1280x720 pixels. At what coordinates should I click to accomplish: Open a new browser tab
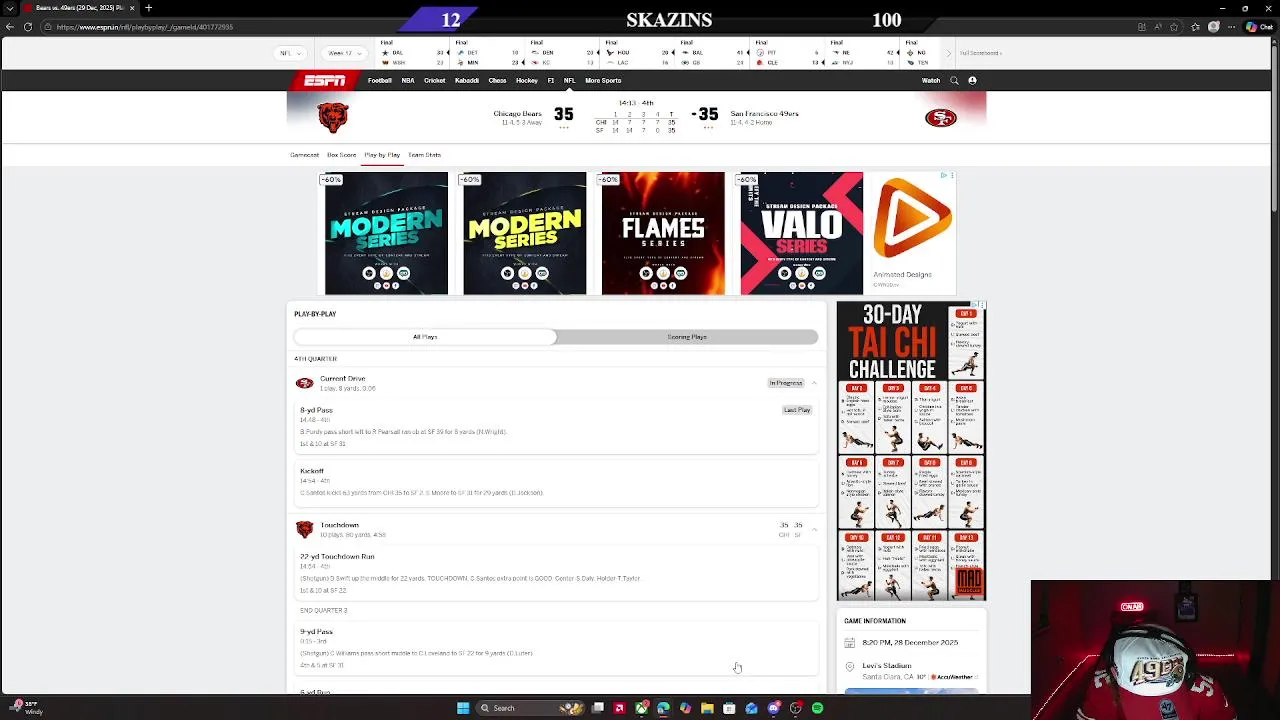point(148,8)
